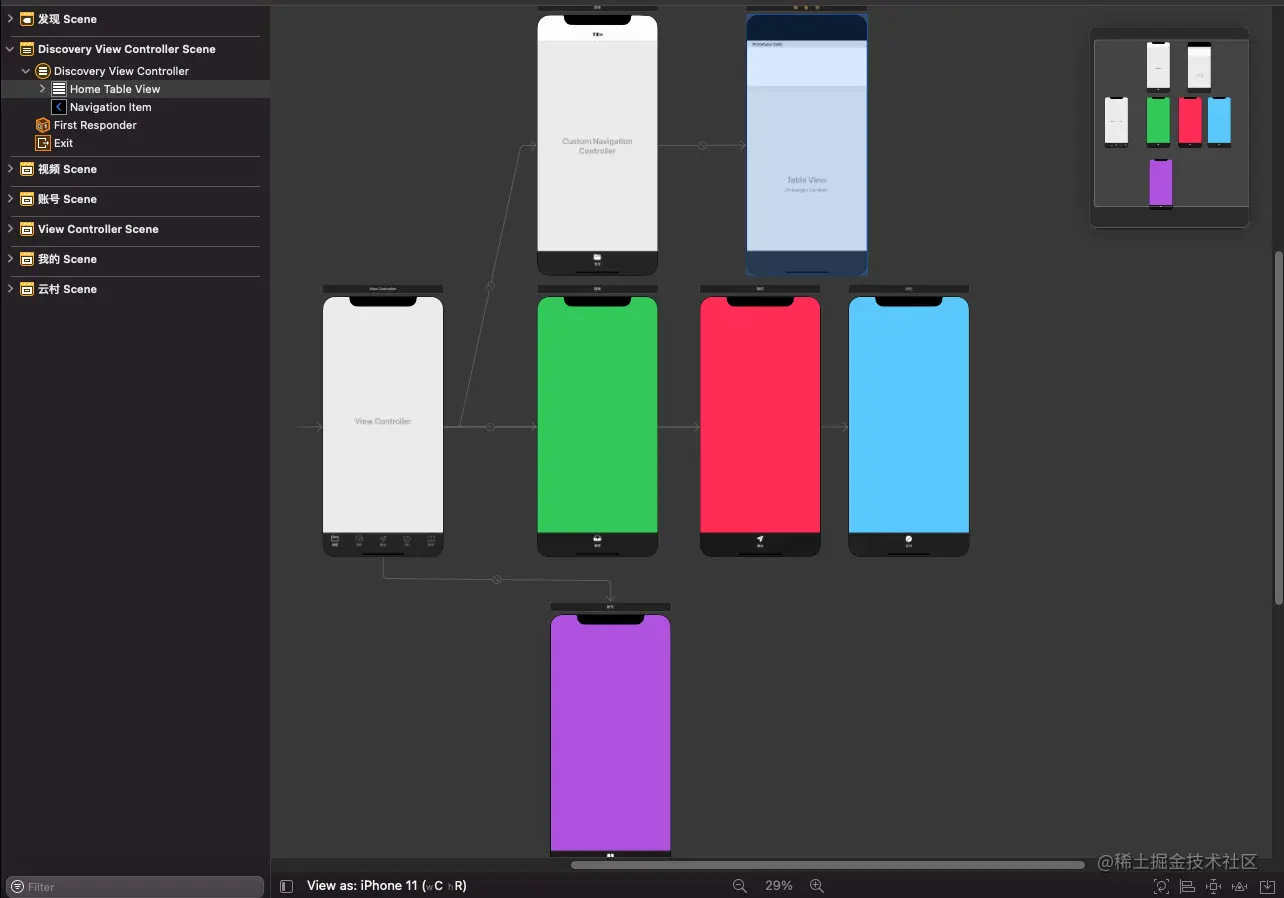Select segue icon on line to purple scene

tap(497, 580)
